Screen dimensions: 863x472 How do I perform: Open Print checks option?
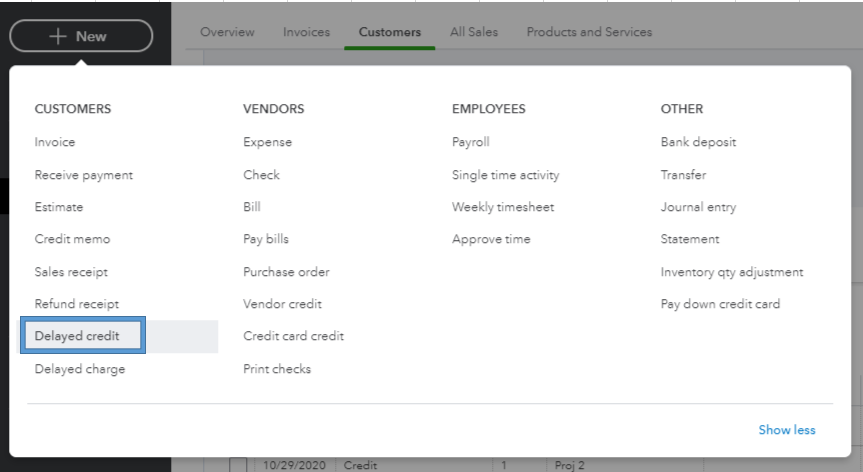[x=277, y=369]
